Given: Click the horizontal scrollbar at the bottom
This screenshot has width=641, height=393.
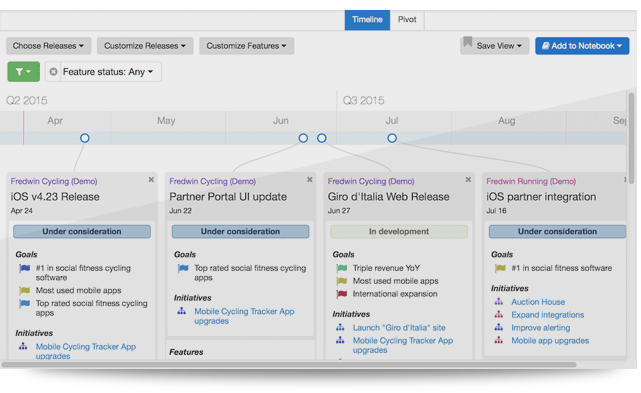Looking at the screenshot, I should [289, 364].
